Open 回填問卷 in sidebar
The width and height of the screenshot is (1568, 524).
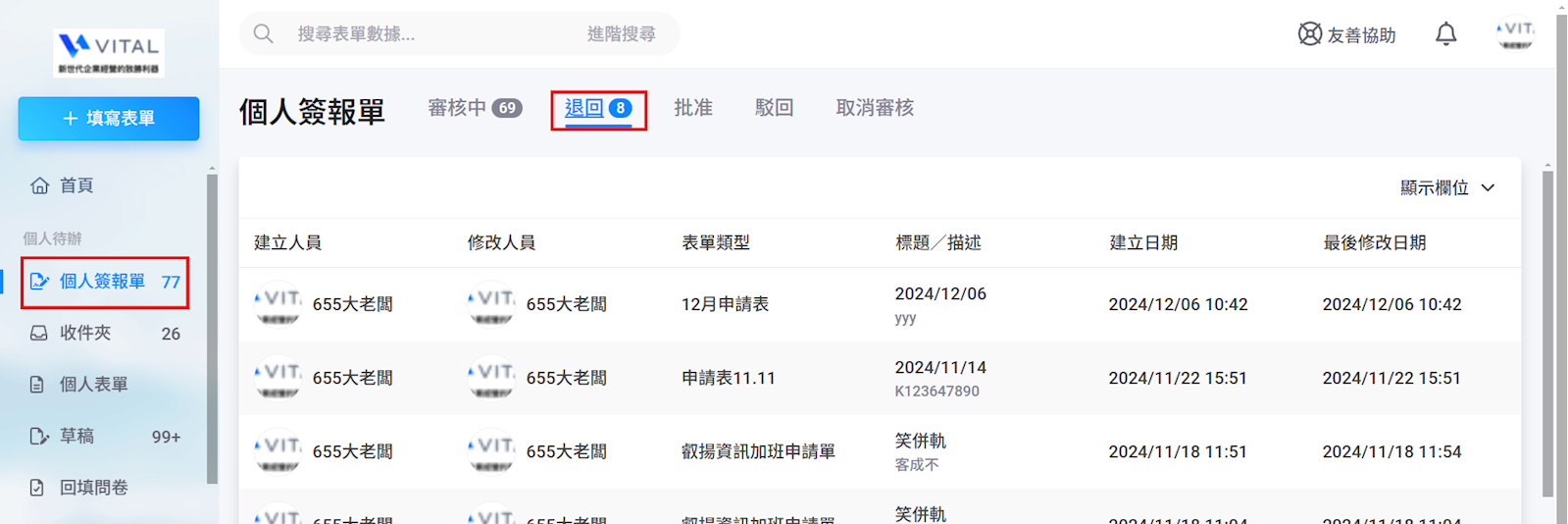[x=93, y=488]
